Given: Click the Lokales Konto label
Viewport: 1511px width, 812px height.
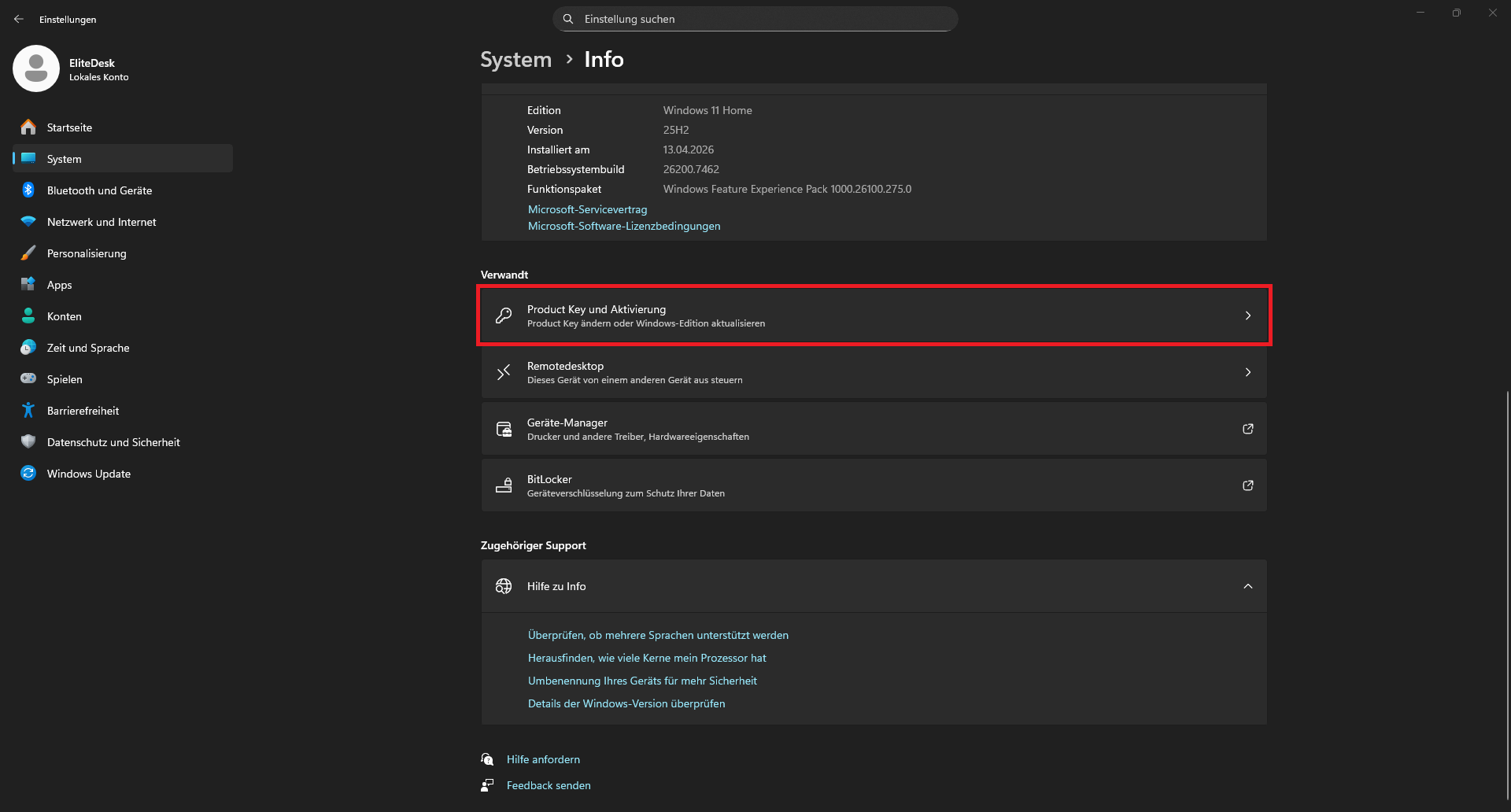Looking at the screenshot, I should click(98, 77).
